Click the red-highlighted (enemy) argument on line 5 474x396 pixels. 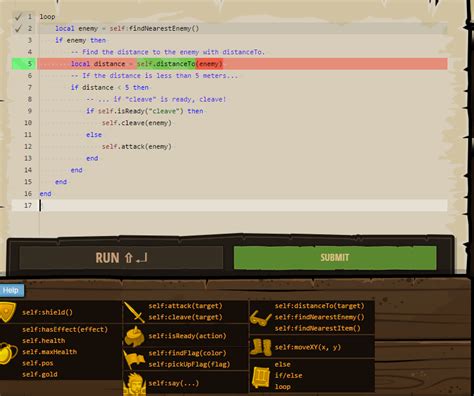click(209, 64)
